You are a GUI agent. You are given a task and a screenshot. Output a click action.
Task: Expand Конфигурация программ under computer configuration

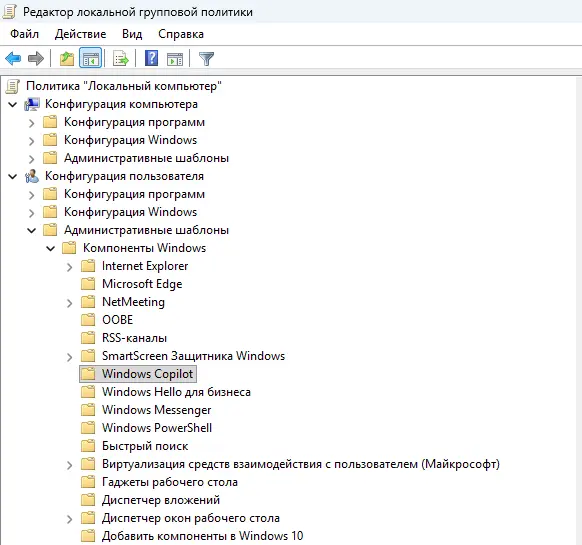[32, 123]
